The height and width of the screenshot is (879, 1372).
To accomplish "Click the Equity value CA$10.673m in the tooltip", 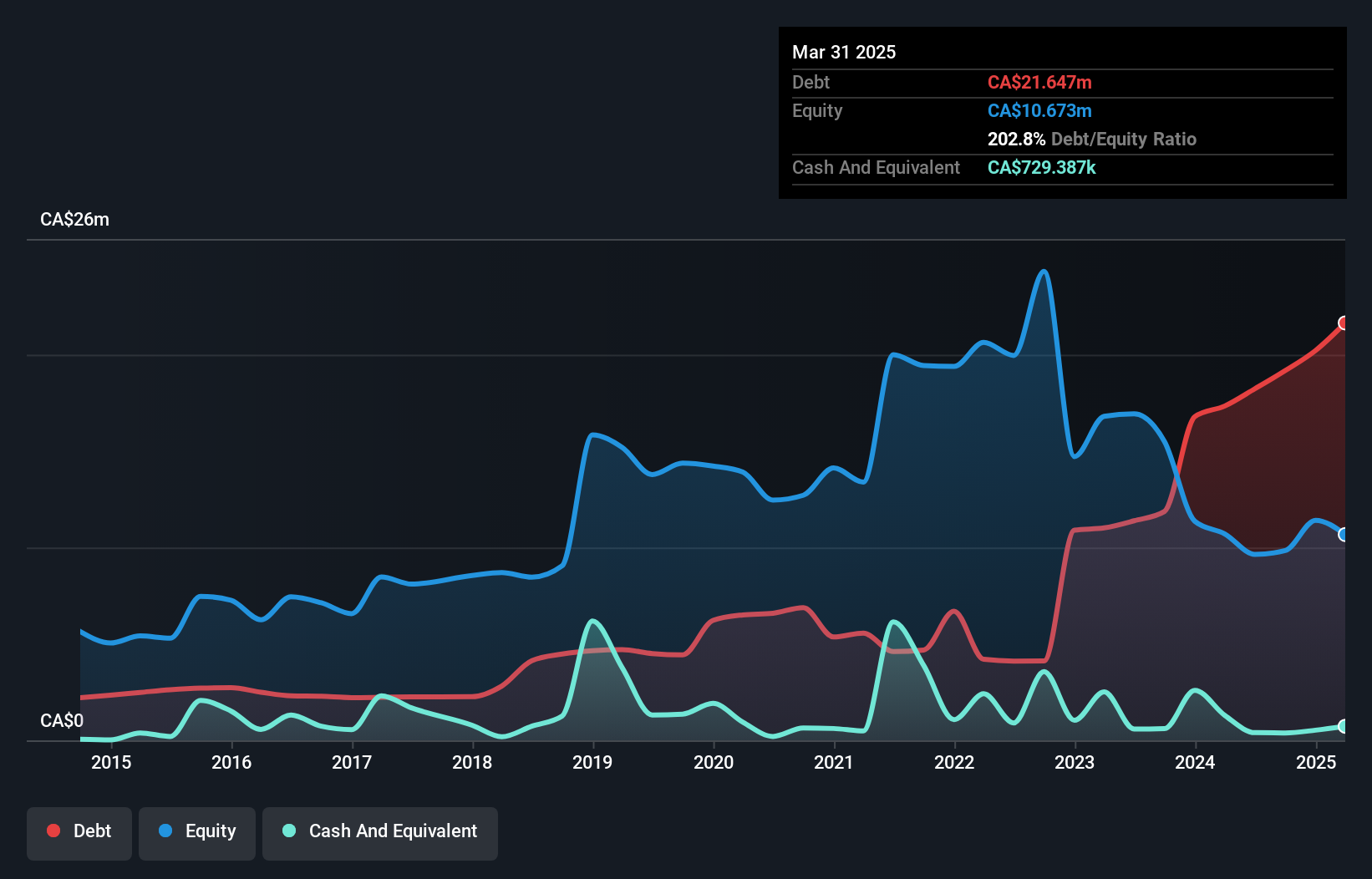I will [x=1039, y=110].
